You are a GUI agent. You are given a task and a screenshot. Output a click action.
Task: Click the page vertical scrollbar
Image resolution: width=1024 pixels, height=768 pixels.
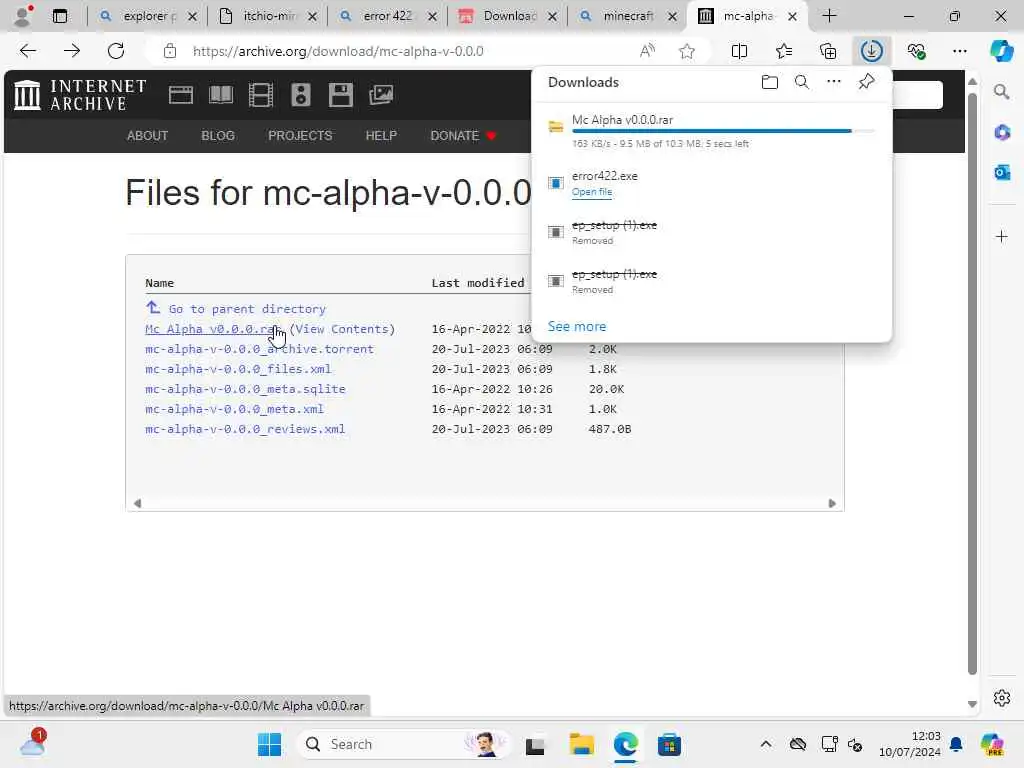pyautogui.click(x=972, y=384)
